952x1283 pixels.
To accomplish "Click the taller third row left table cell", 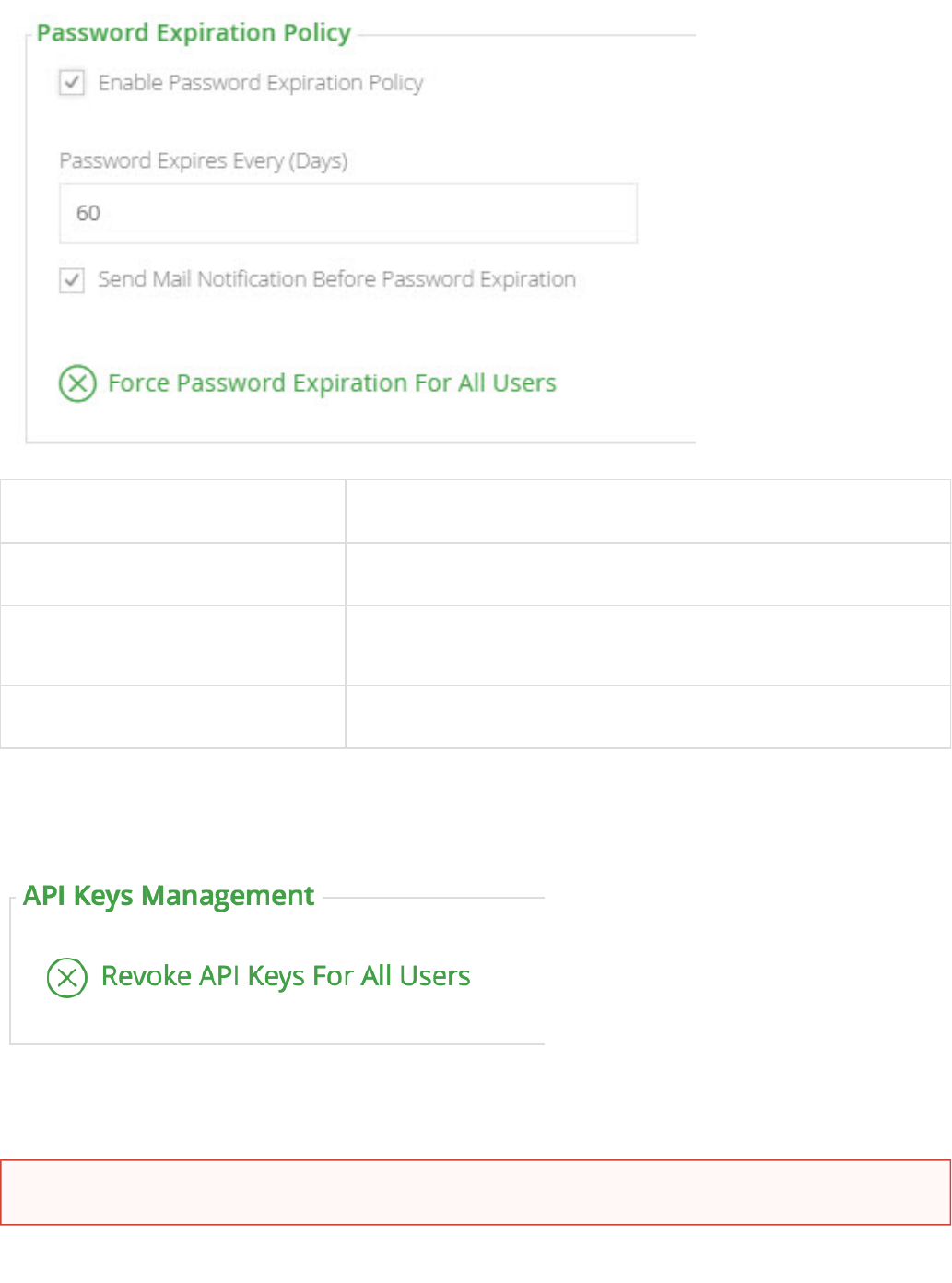I will 173,645.
